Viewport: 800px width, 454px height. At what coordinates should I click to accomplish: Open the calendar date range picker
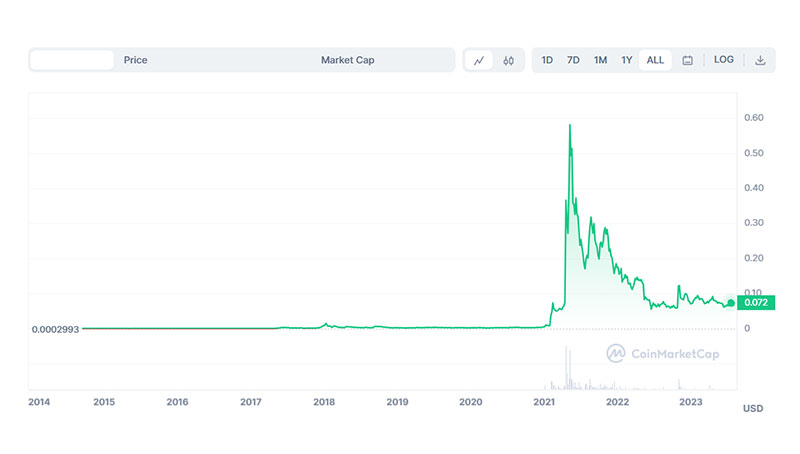click(x=687, y=60)
